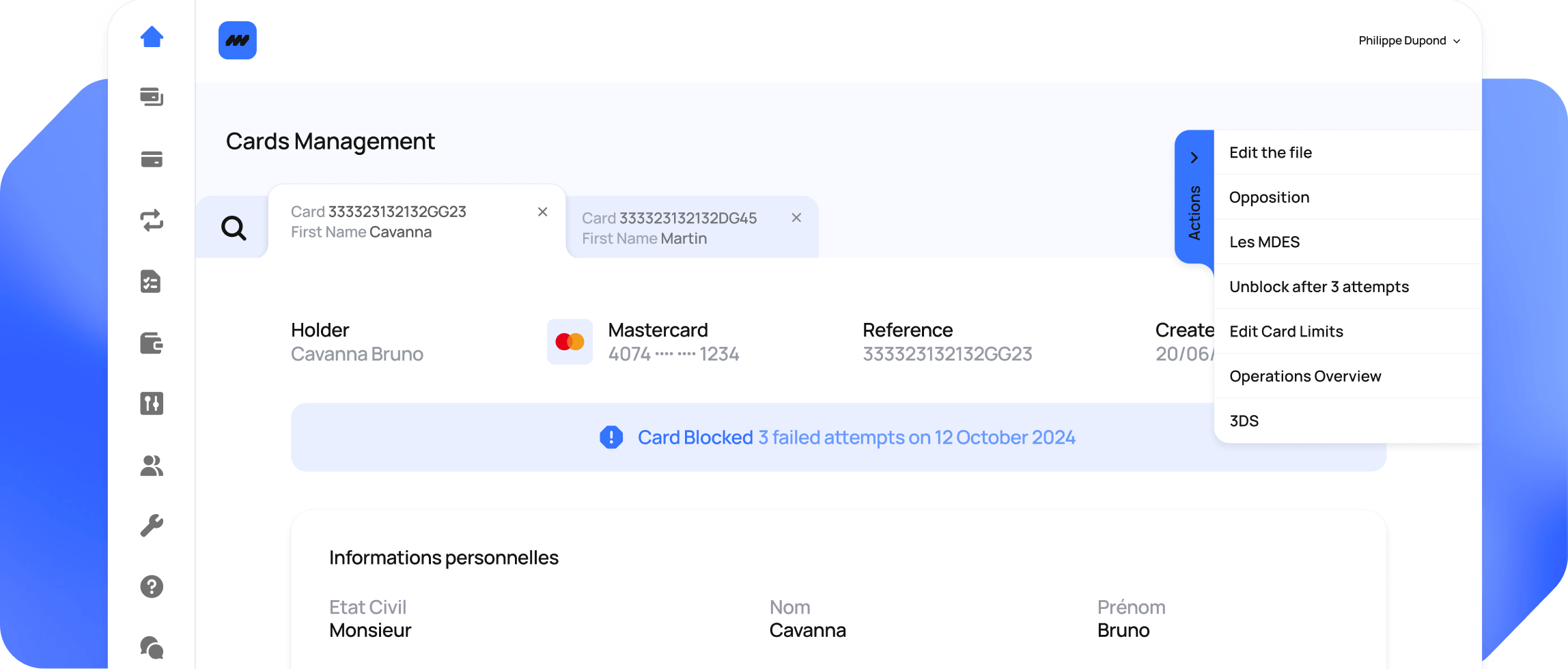Open the help question mark icon
This screenshot has width=1568, height=669.
tap(152, 586)
